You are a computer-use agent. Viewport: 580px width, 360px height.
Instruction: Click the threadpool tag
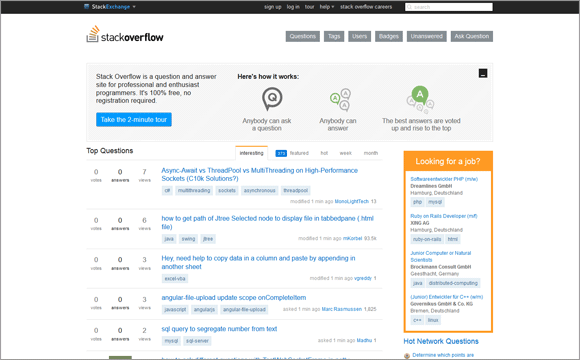[x=295, y=191]
